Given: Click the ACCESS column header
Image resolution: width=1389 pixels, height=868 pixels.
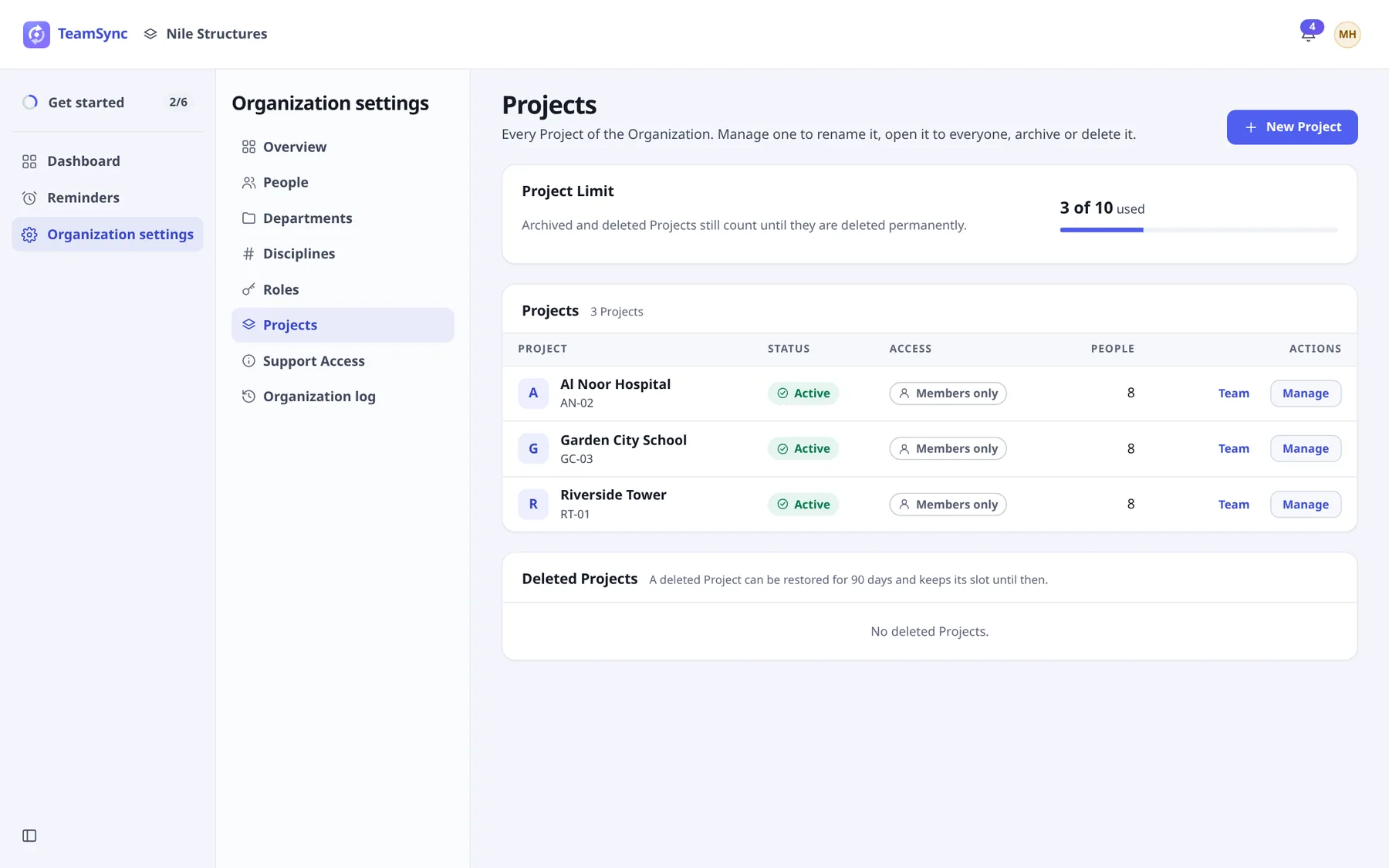Looking at the screenshot, I should click(x=910, y=349).
